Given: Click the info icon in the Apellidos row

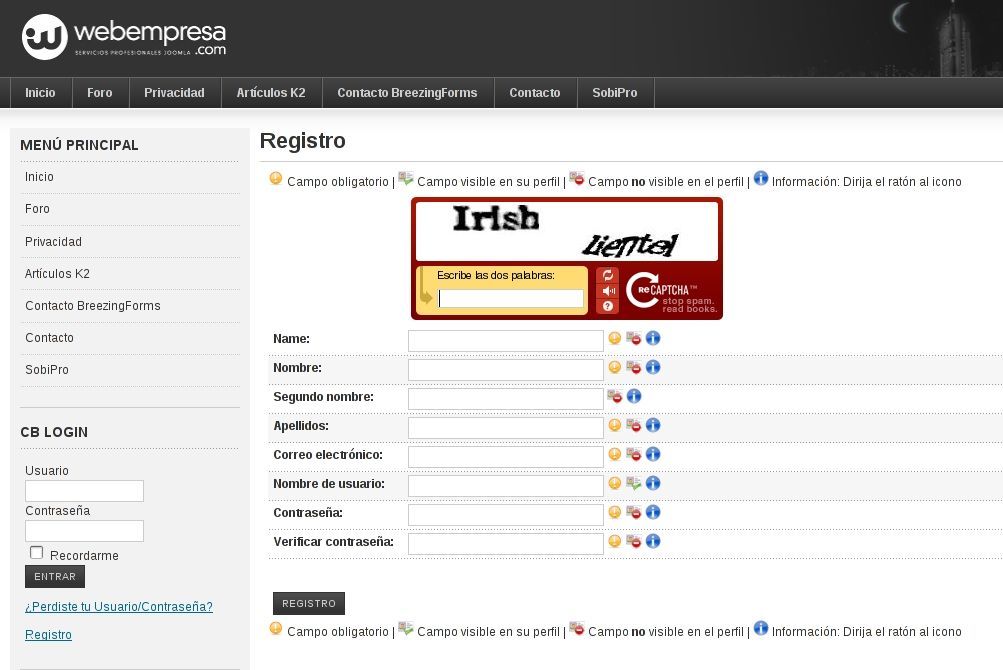Looking at the screenshot, I should [652, 425].
